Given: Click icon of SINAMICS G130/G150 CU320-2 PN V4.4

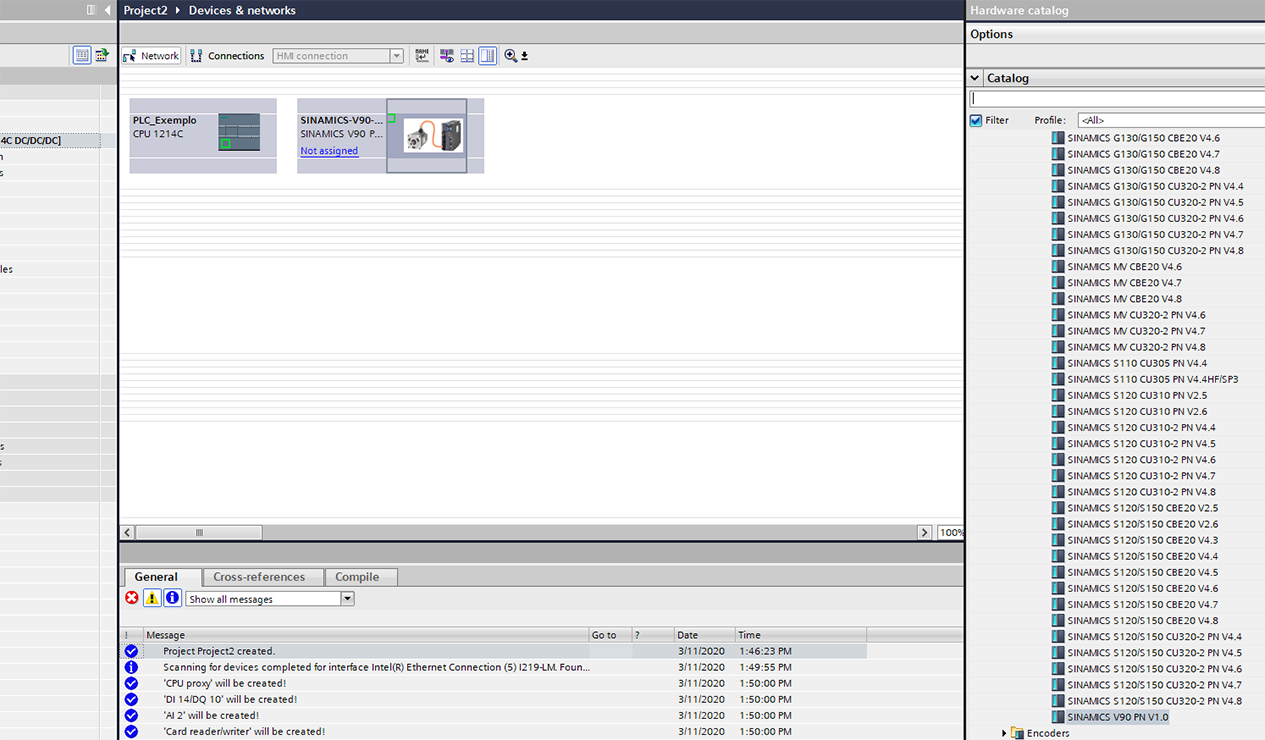Looking at the screenshot, I should (x=1058, y=186).
